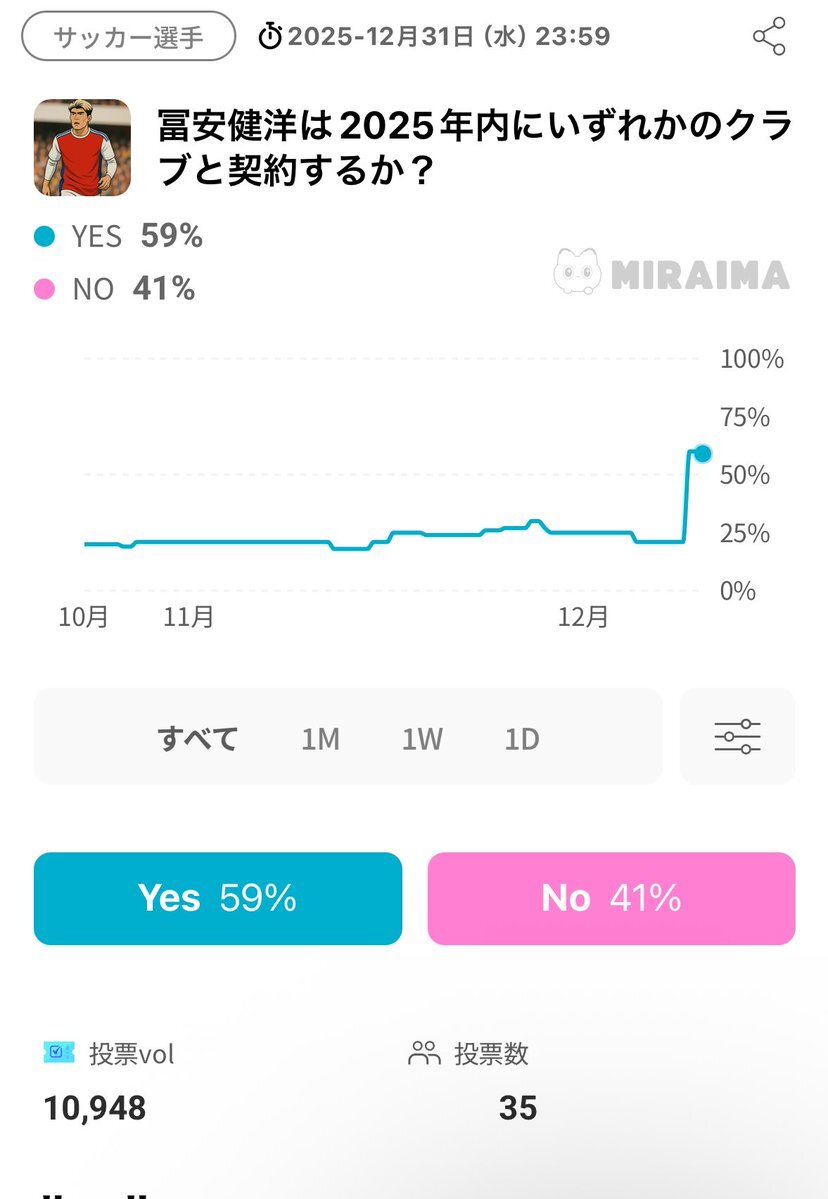Vote with the Yes 59% button
This screenshot has height=1199, width=828.
[x=218, y=898]
